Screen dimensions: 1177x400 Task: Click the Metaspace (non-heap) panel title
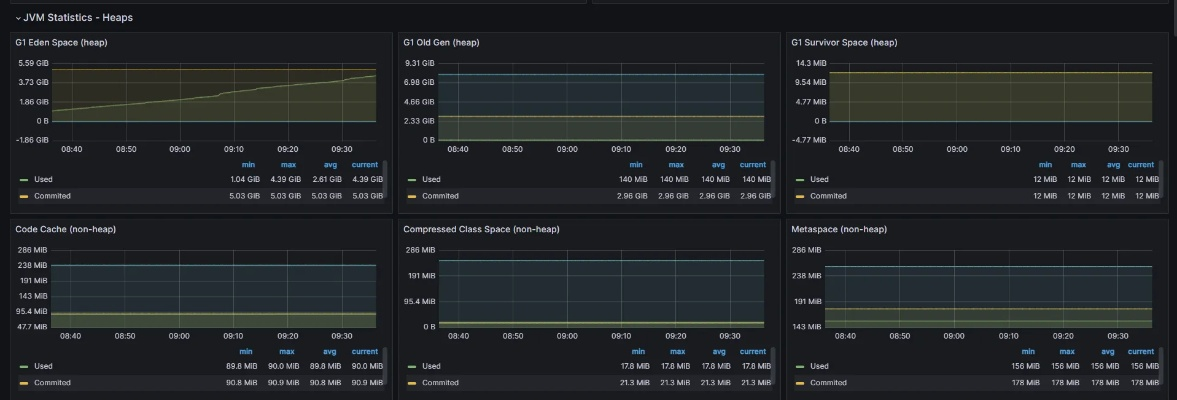(838, 230)
